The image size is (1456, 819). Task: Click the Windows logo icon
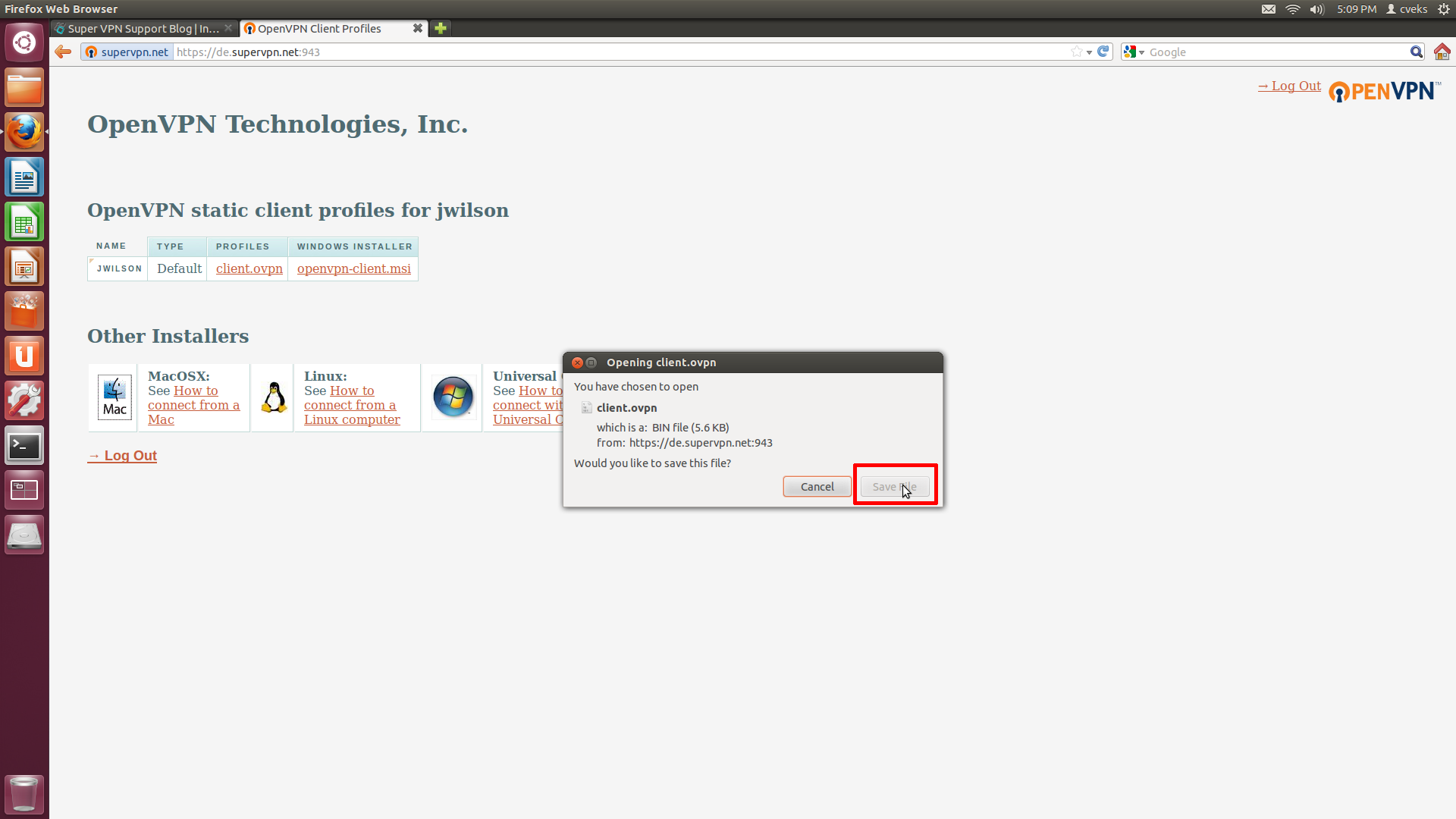(453, 397)
